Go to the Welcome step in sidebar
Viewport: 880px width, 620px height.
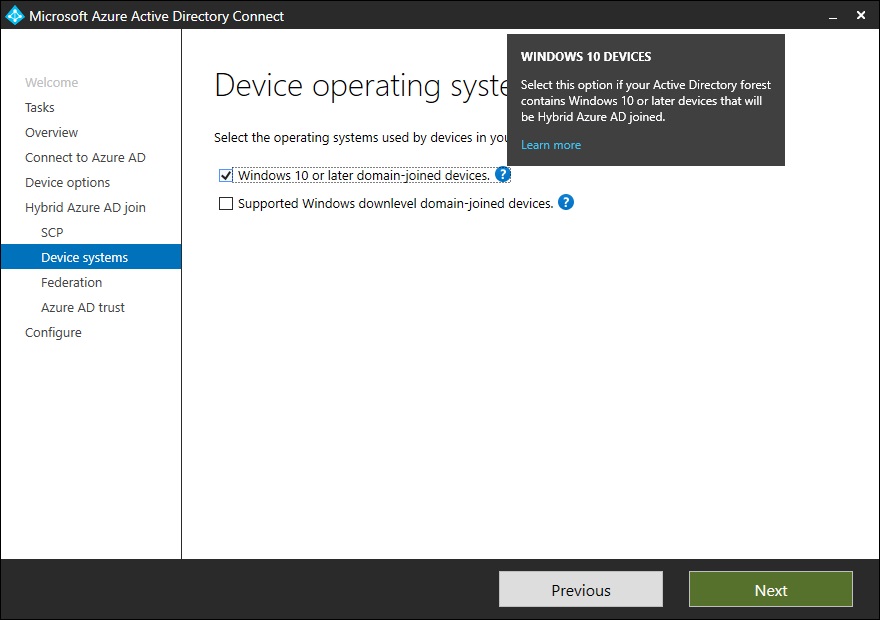(52, 82)
